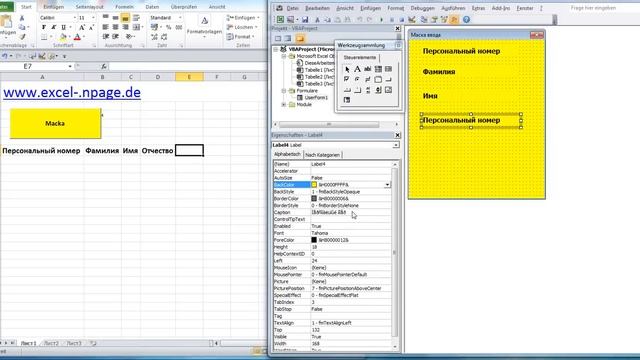
Task: Choose the OptionButton control in the toolbox
Action: point(357,79)
